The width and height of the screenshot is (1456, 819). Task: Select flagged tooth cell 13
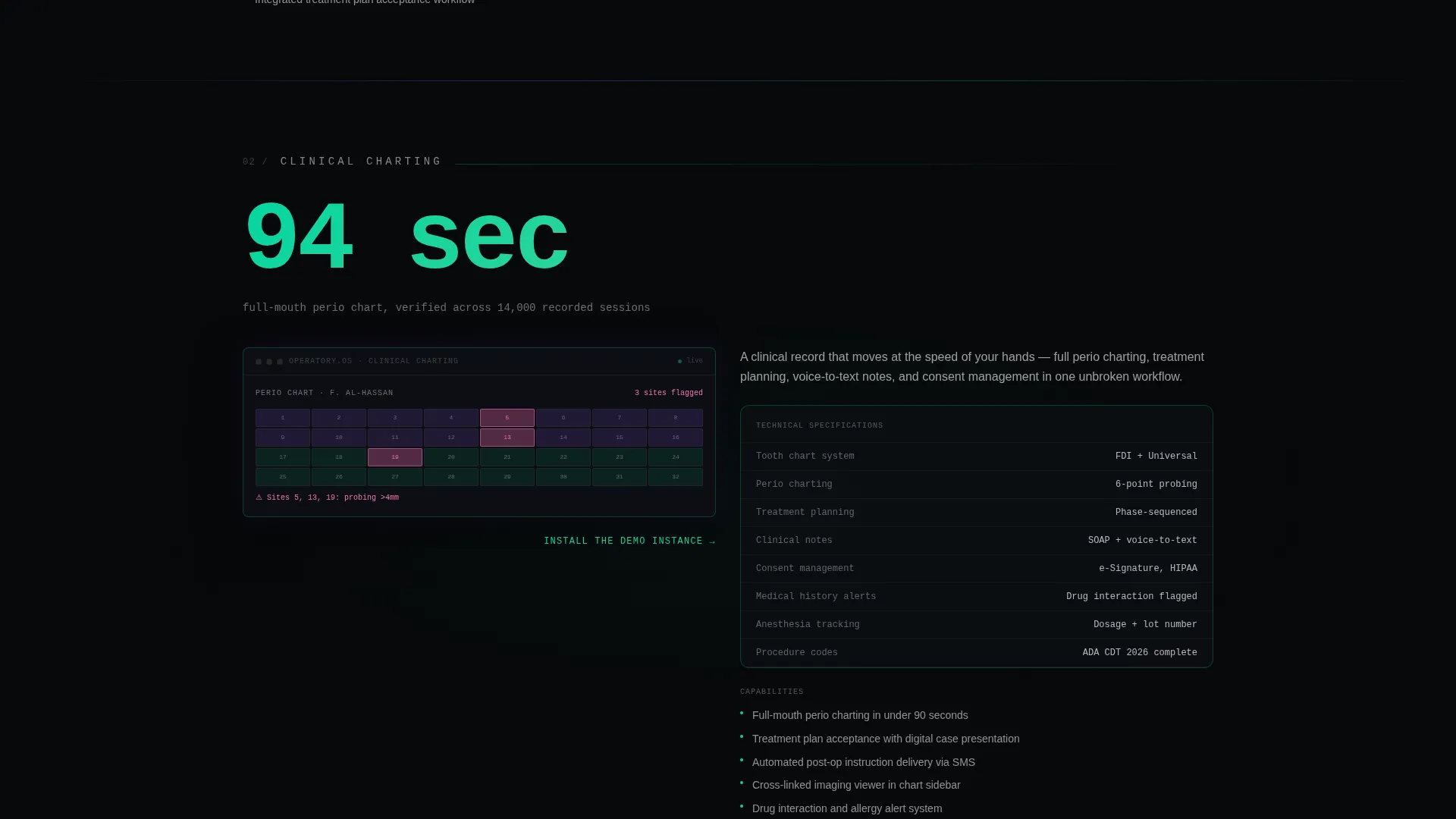coord(507,438)
